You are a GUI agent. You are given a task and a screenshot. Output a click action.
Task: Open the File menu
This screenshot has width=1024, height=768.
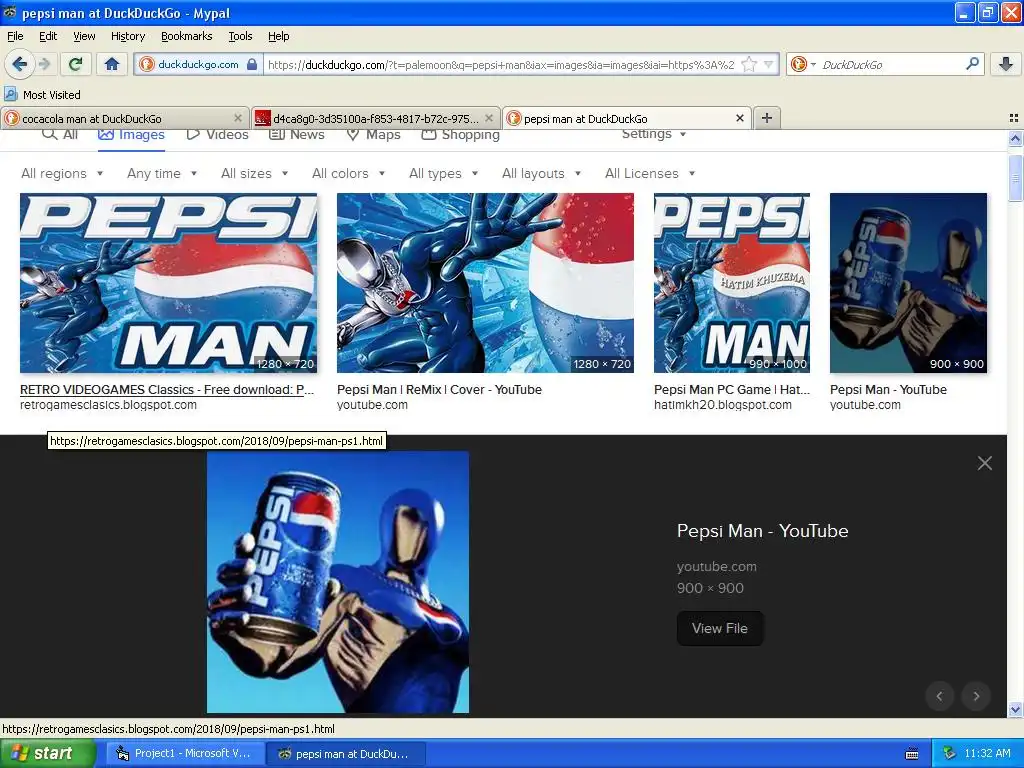point(15,36)
